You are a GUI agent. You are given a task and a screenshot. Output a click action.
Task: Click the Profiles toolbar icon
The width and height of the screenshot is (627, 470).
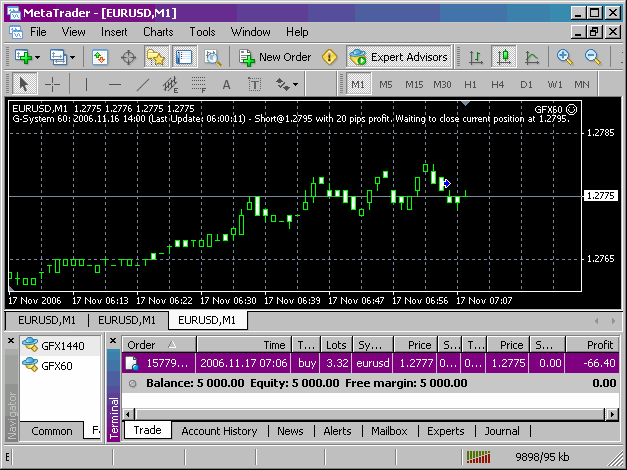pos(58,57)
